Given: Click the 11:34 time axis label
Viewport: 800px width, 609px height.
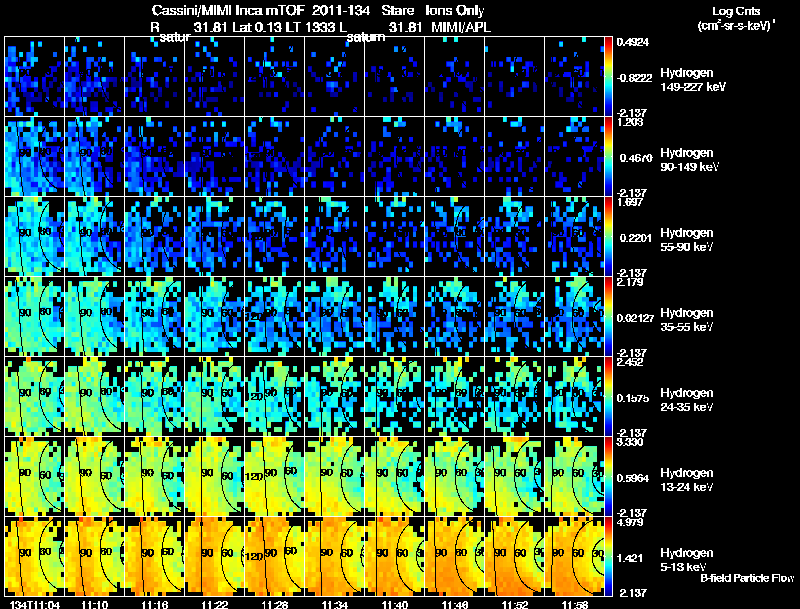Looking at the screenshot, I should (335, 604).
